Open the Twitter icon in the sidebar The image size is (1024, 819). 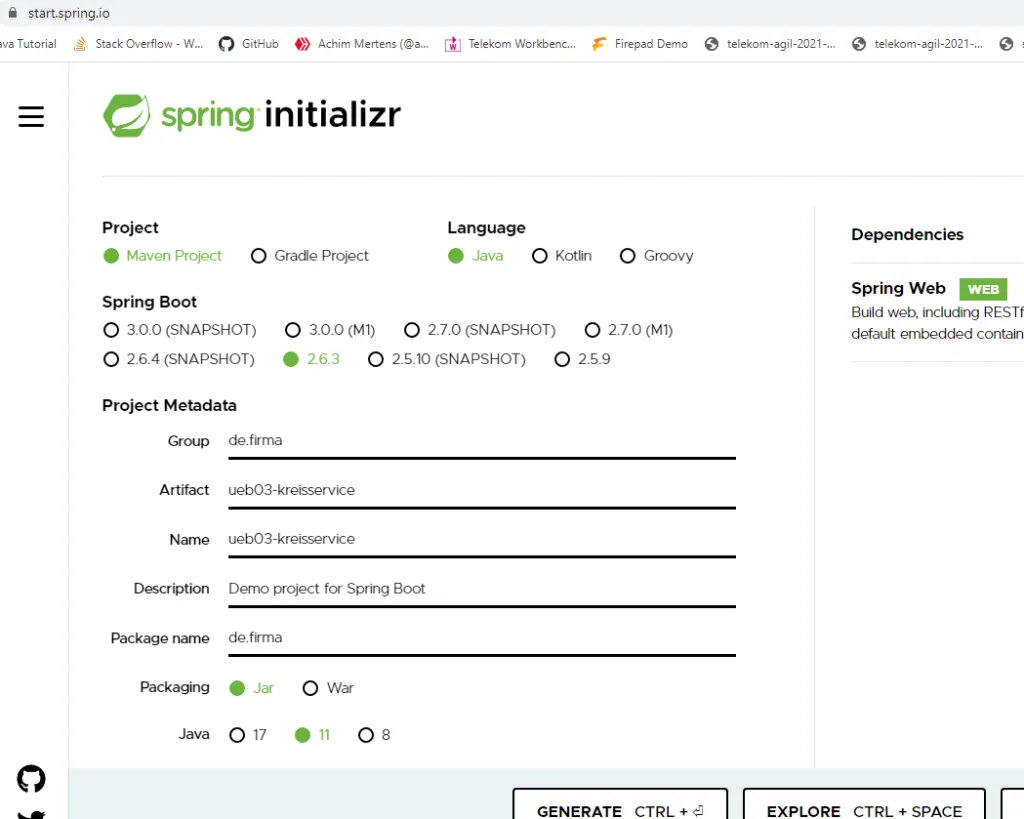coord(31,814)
